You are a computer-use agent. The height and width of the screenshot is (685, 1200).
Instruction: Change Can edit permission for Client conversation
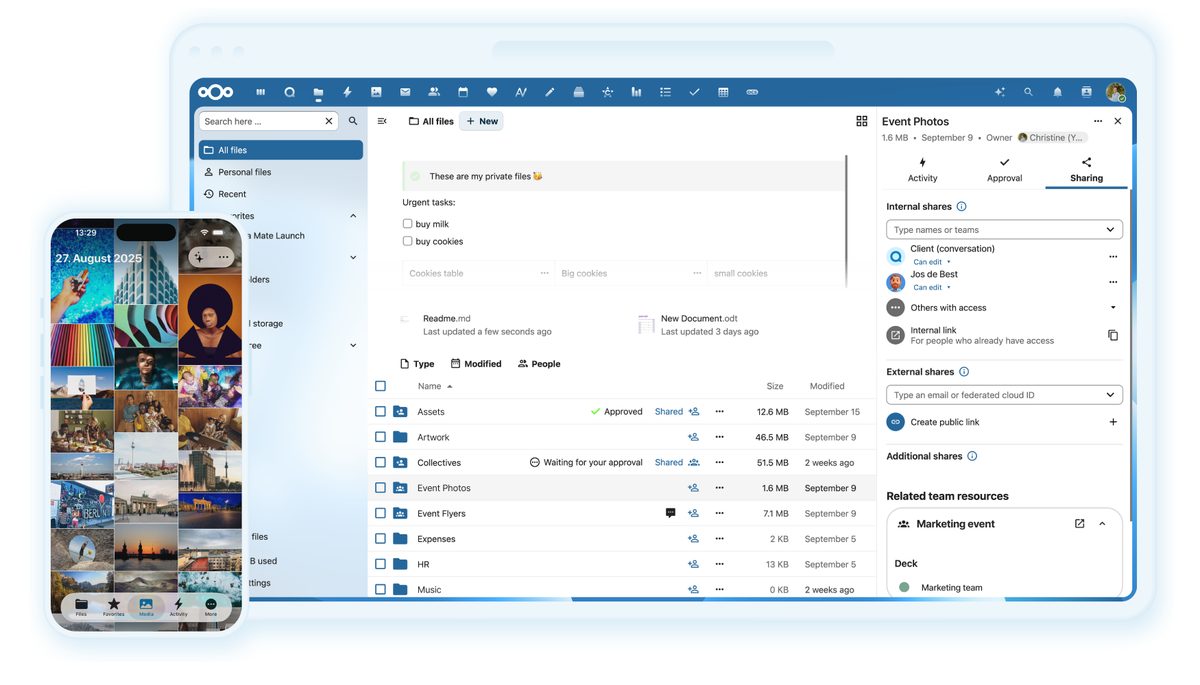pos(930,262)
